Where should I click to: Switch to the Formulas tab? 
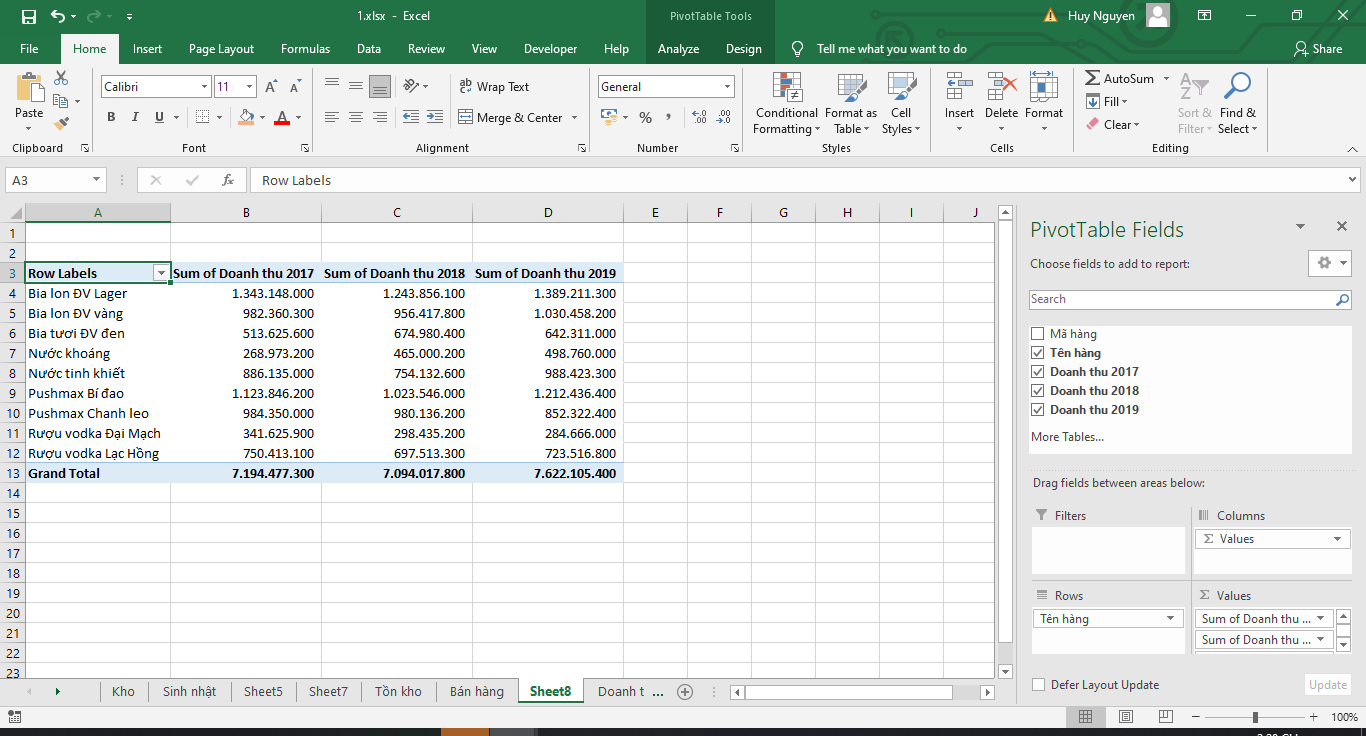click(305, 49)
